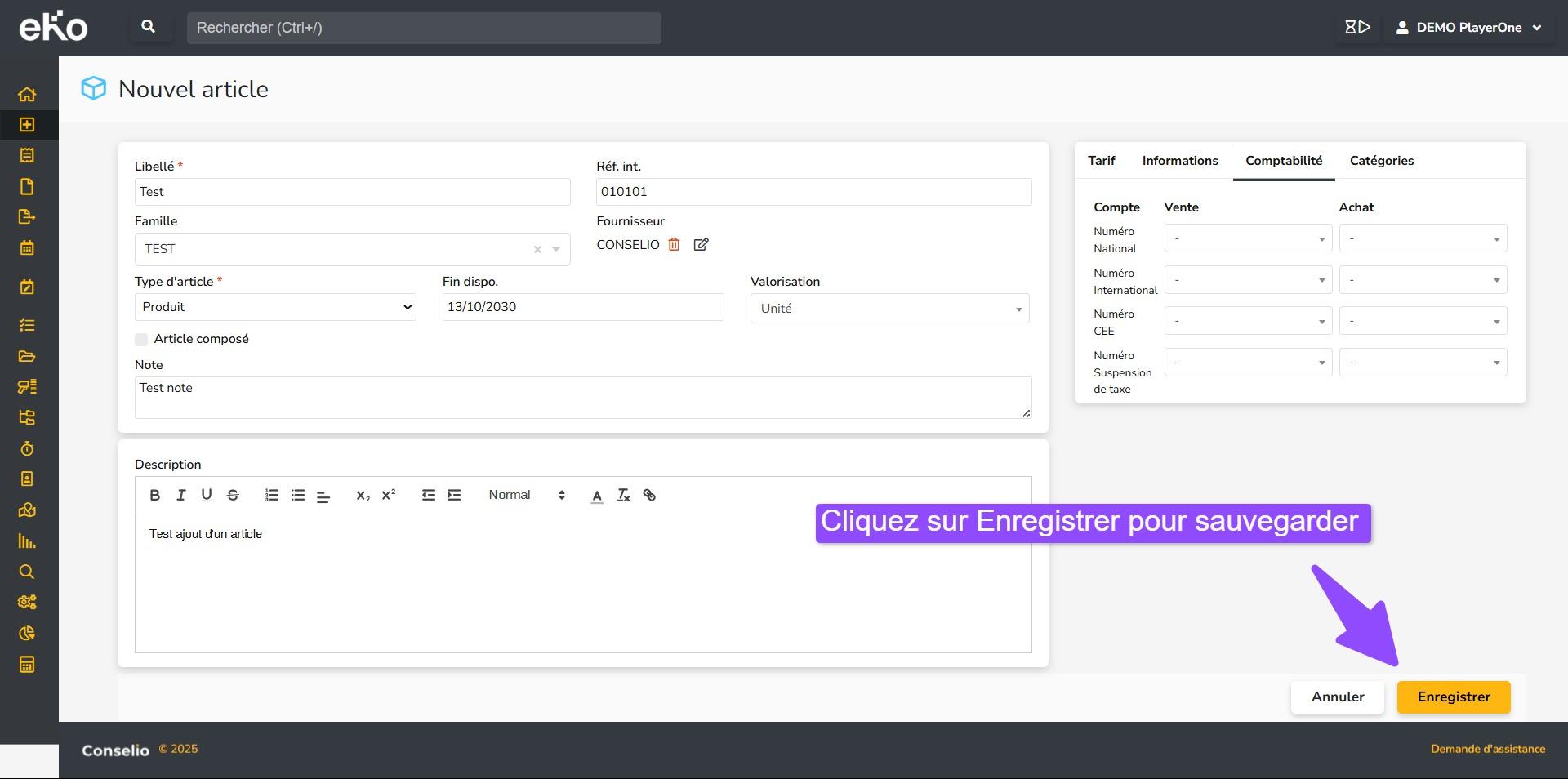Insert a numbered list in description
Image resolution: width=1568 pixels, height=779 pixels.
[272, 495]
